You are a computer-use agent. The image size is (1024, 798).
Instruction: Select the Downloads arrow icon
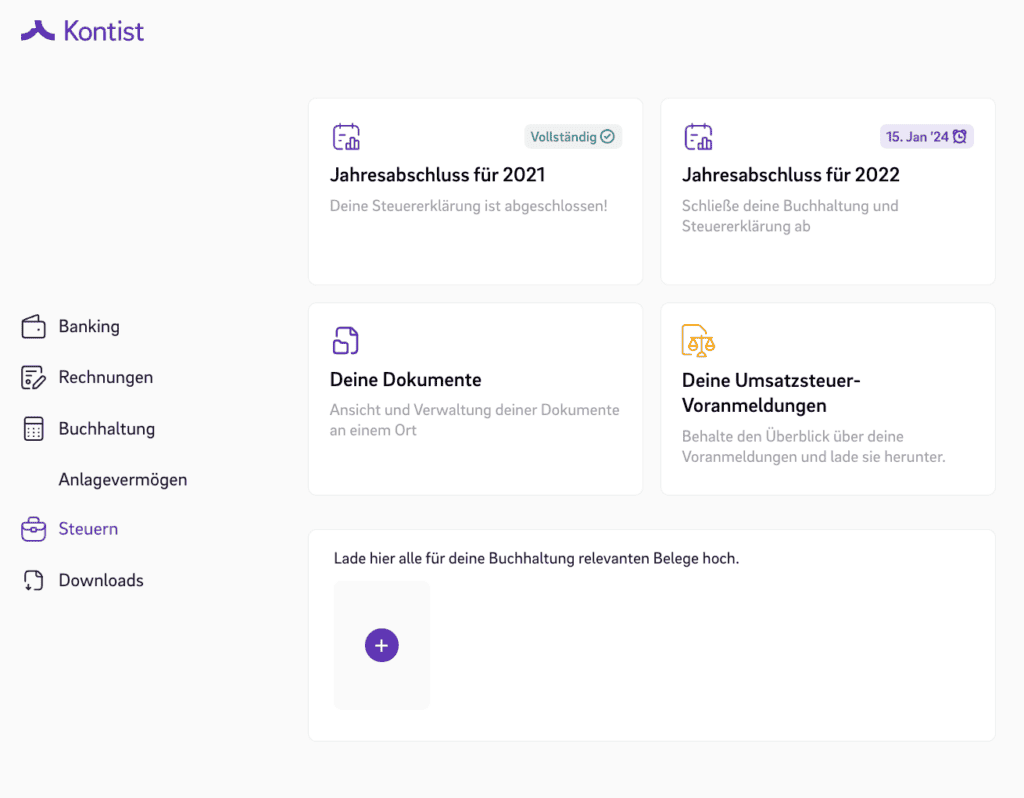[31, 580]
